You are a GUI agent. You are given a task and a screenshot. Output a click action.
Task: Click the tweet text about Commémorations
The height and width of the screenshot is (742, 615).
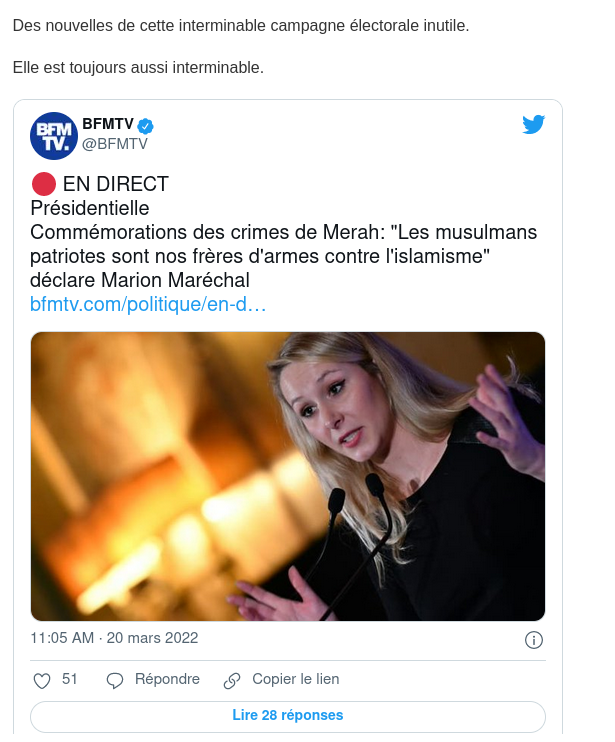(x=284, y=256)
